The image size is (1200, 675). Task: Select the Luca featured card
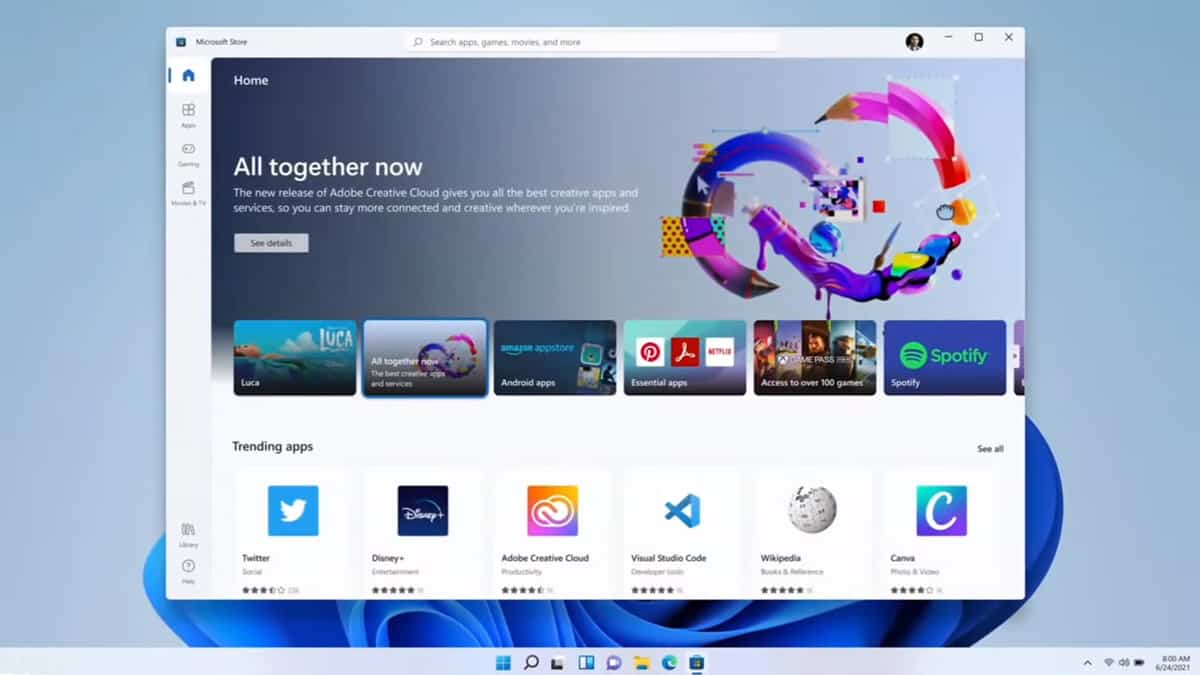point(295,358)
